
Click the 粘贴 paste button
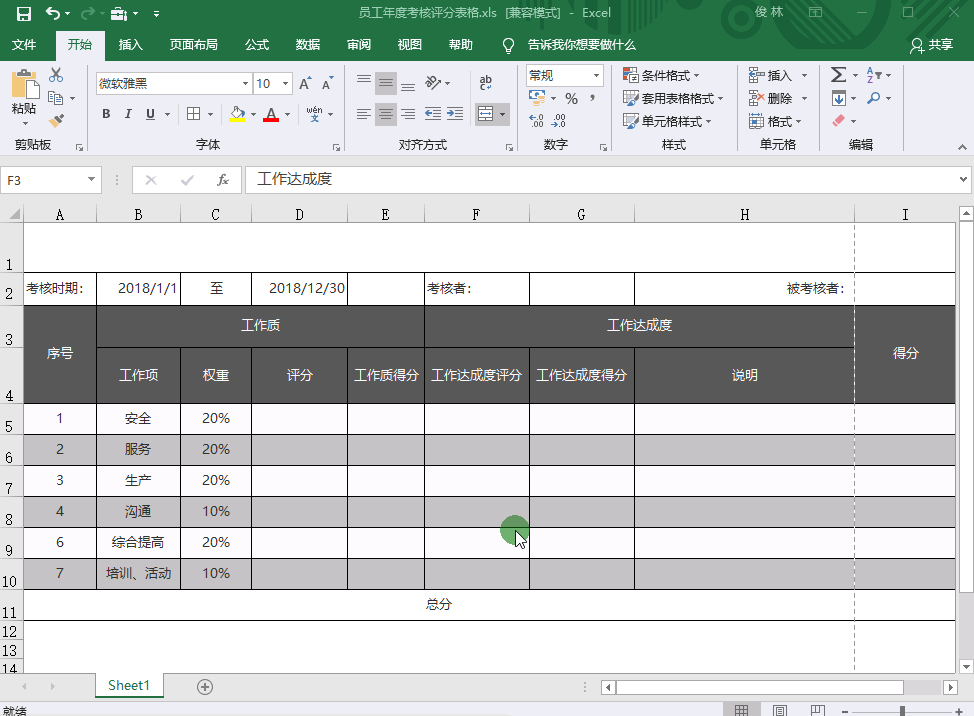24,95
